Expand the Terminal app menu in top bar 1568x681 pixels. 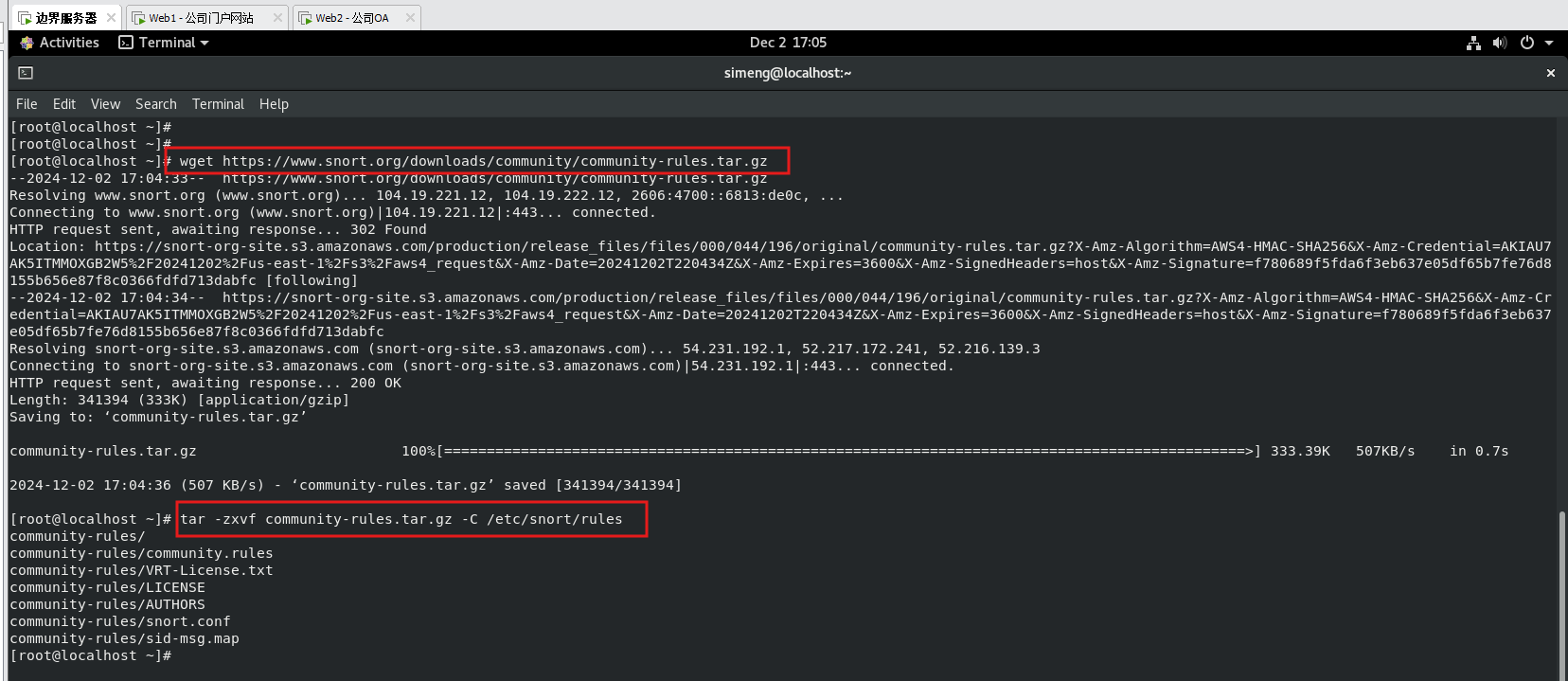164,43
